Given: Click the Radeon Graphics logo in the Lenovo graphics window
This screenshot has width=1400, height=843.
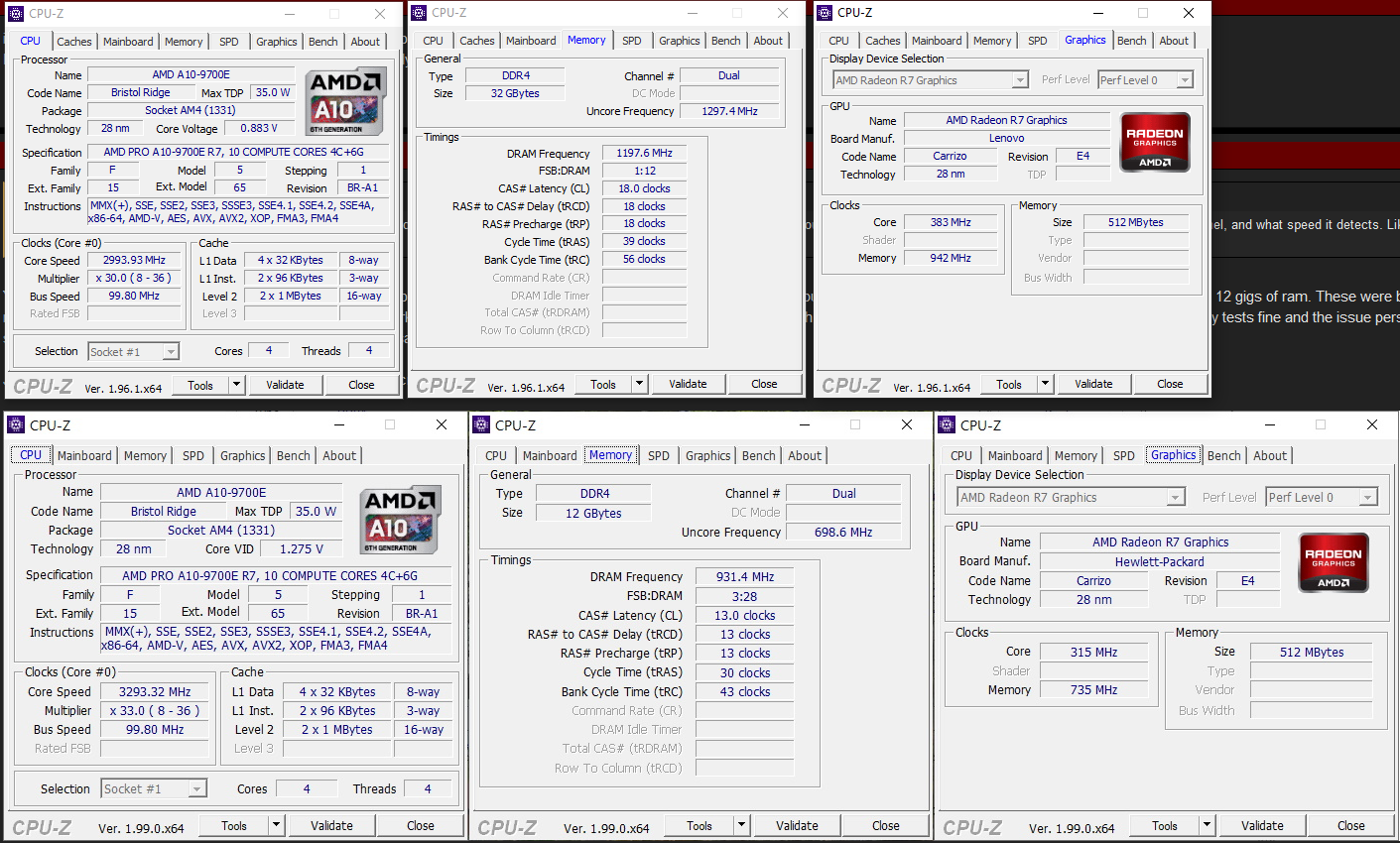Looking at the screenshot, I should (x=1155, y=143).
